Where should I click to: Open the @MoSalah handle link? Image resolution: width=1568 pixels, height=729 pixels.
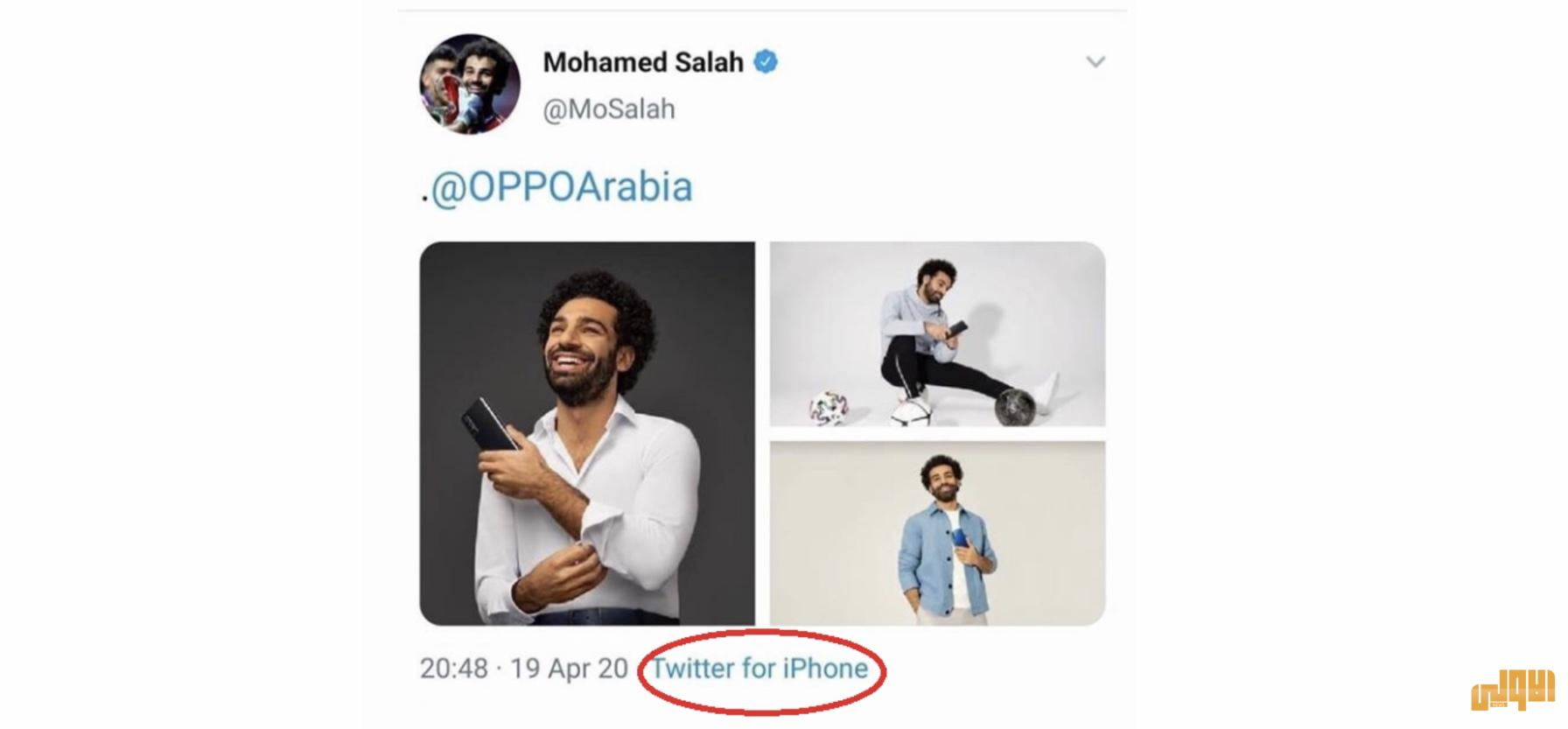[609, 109]
